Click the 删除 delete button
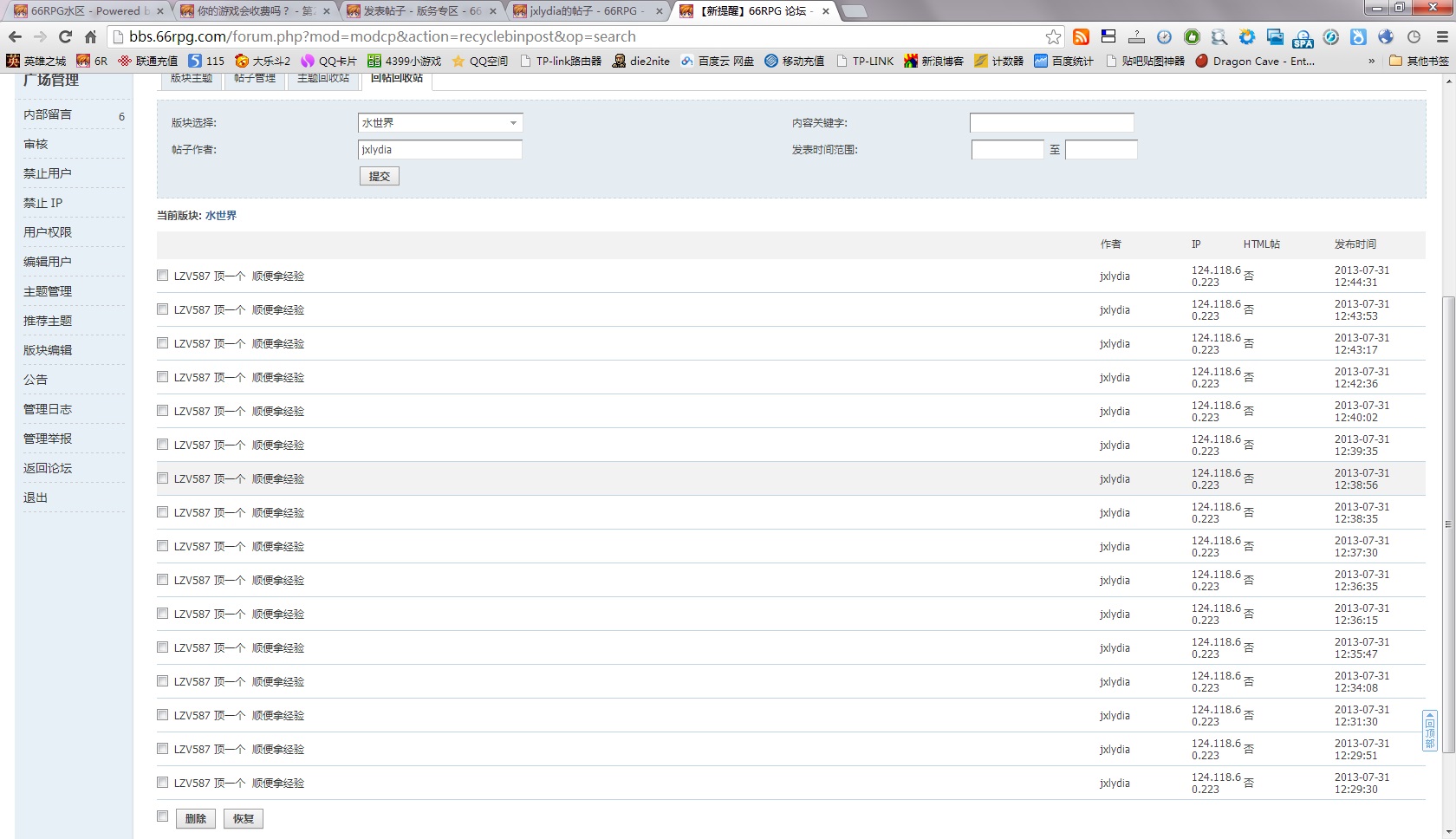The image size is (1456, 839). click(x=196, y=818)
